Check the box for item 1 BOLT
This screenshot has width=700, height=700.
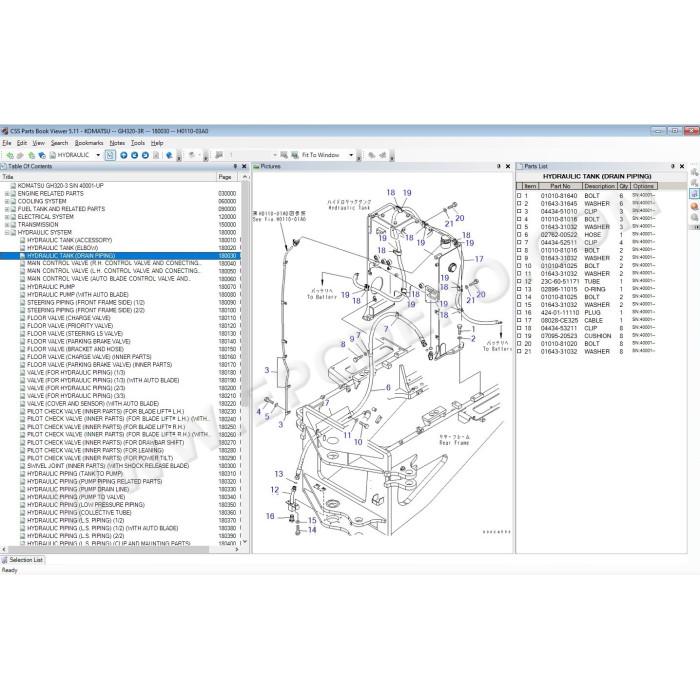(x=519, y=196)
